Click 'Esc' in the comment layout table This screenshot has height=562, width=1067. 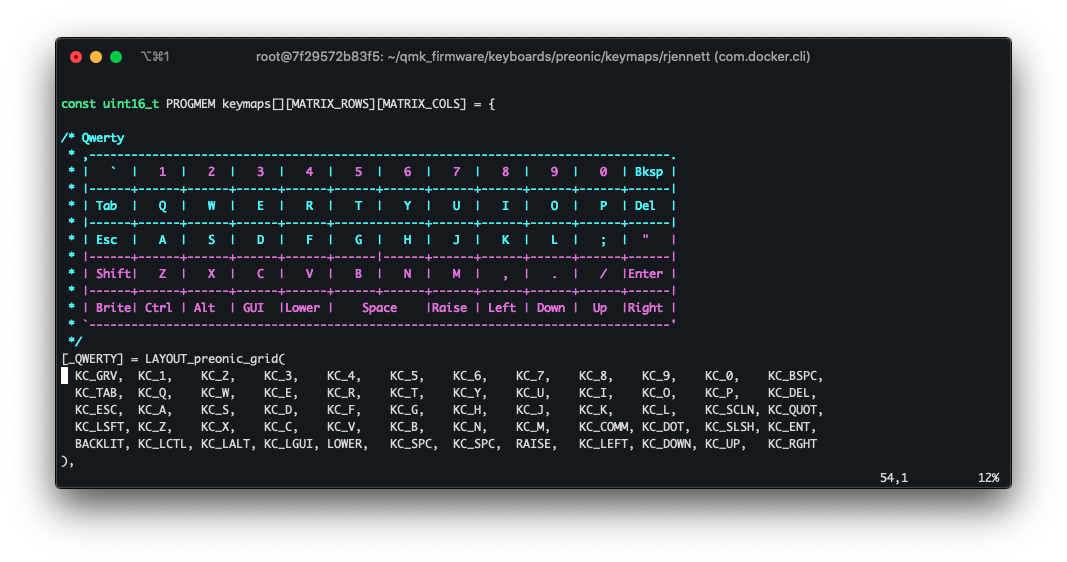coord(106,240)
